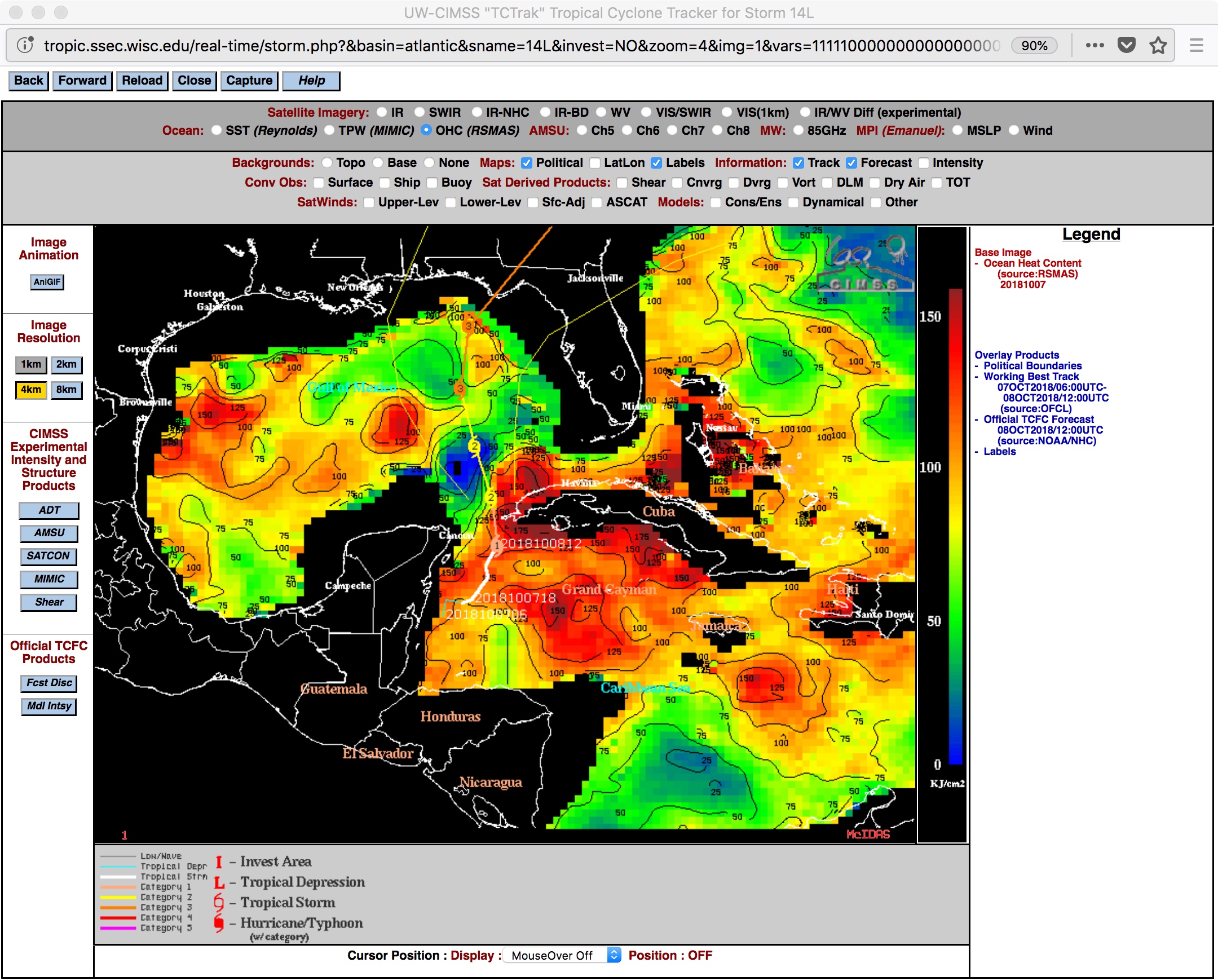Enable Upper-Lev satellite winds
1218x980 pixels.
(369, 202)
